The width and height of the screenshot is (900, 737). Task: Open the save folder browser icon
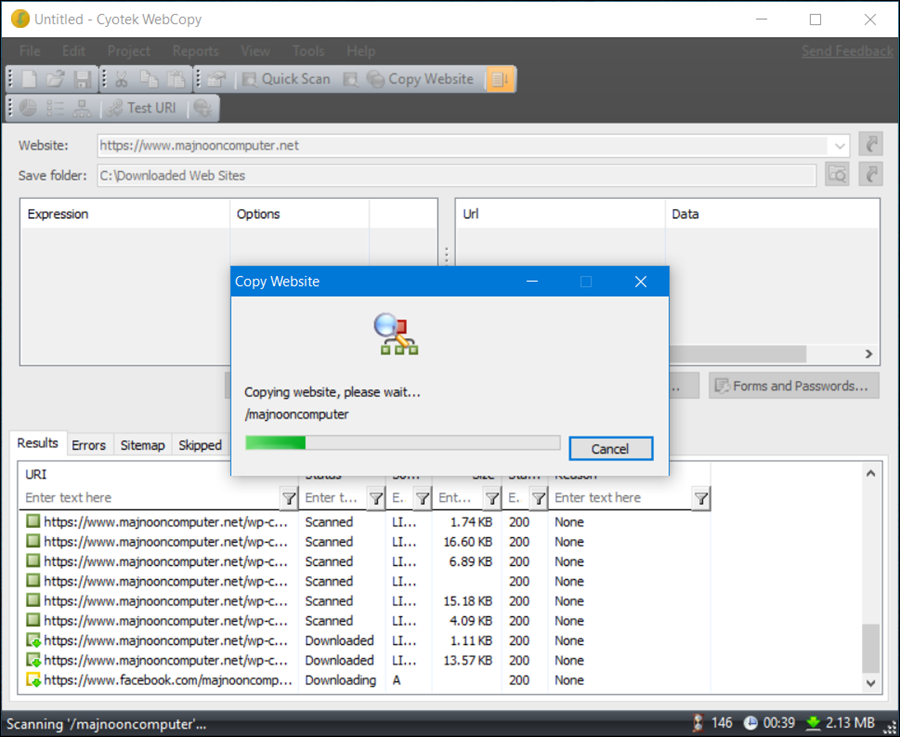(x=837, y=174)
